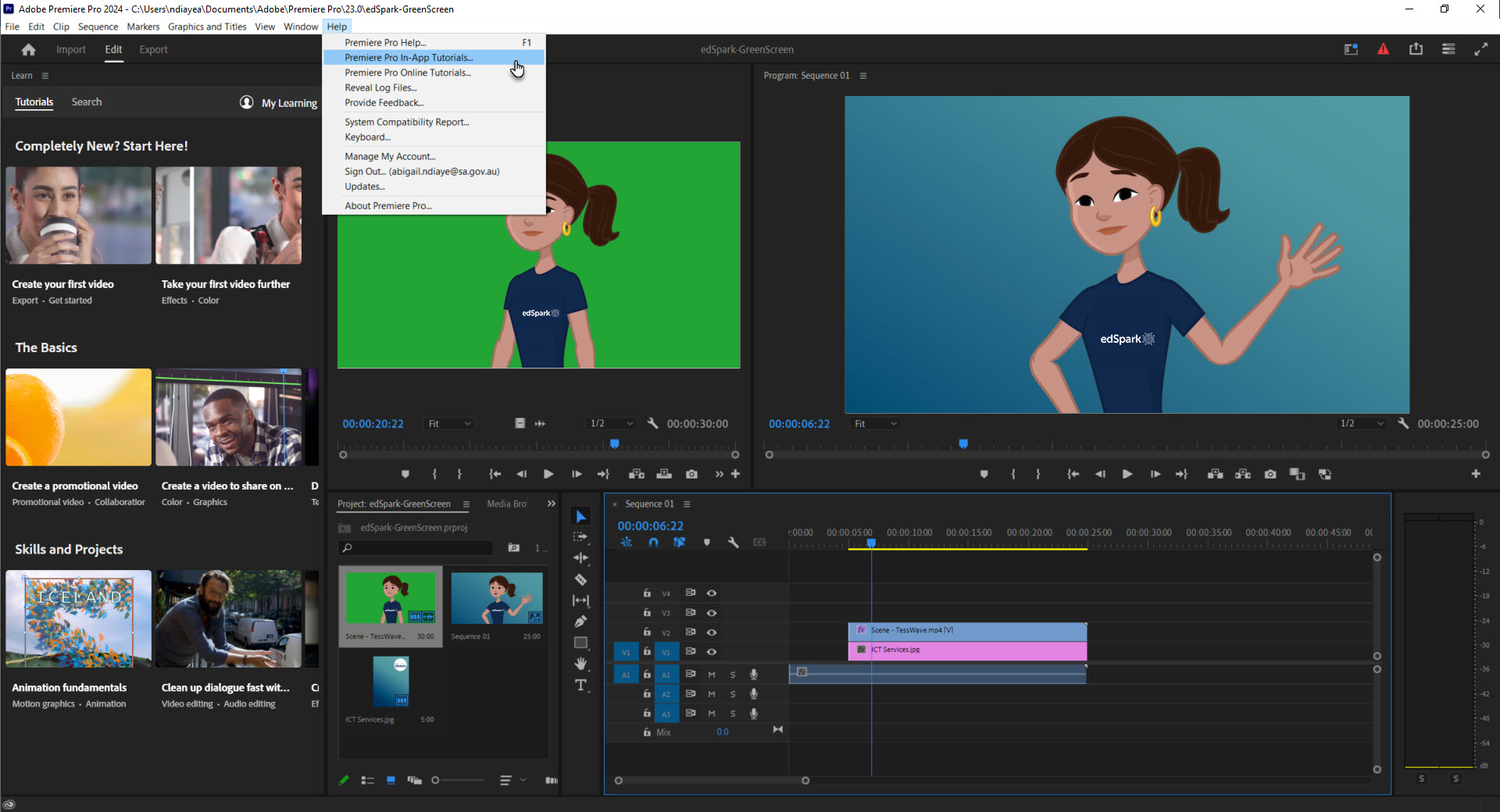
Task: Open Source monitor 1/2 resolution dropdown
Action: [612, 423]
